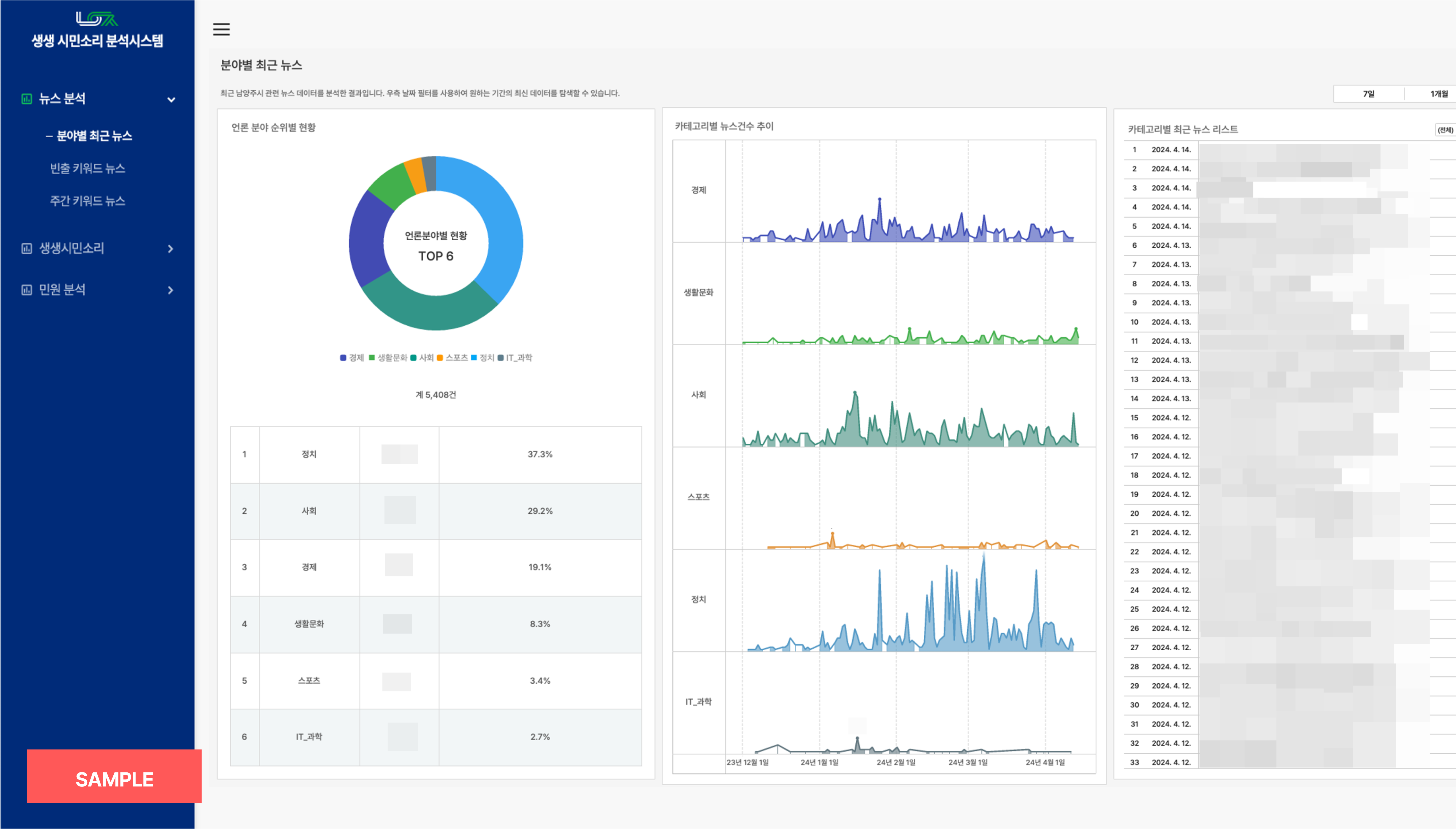Collapse the 뉴스 분석 menu chevron
Viewport: 1456px width, 829px height.
point(171,100)
